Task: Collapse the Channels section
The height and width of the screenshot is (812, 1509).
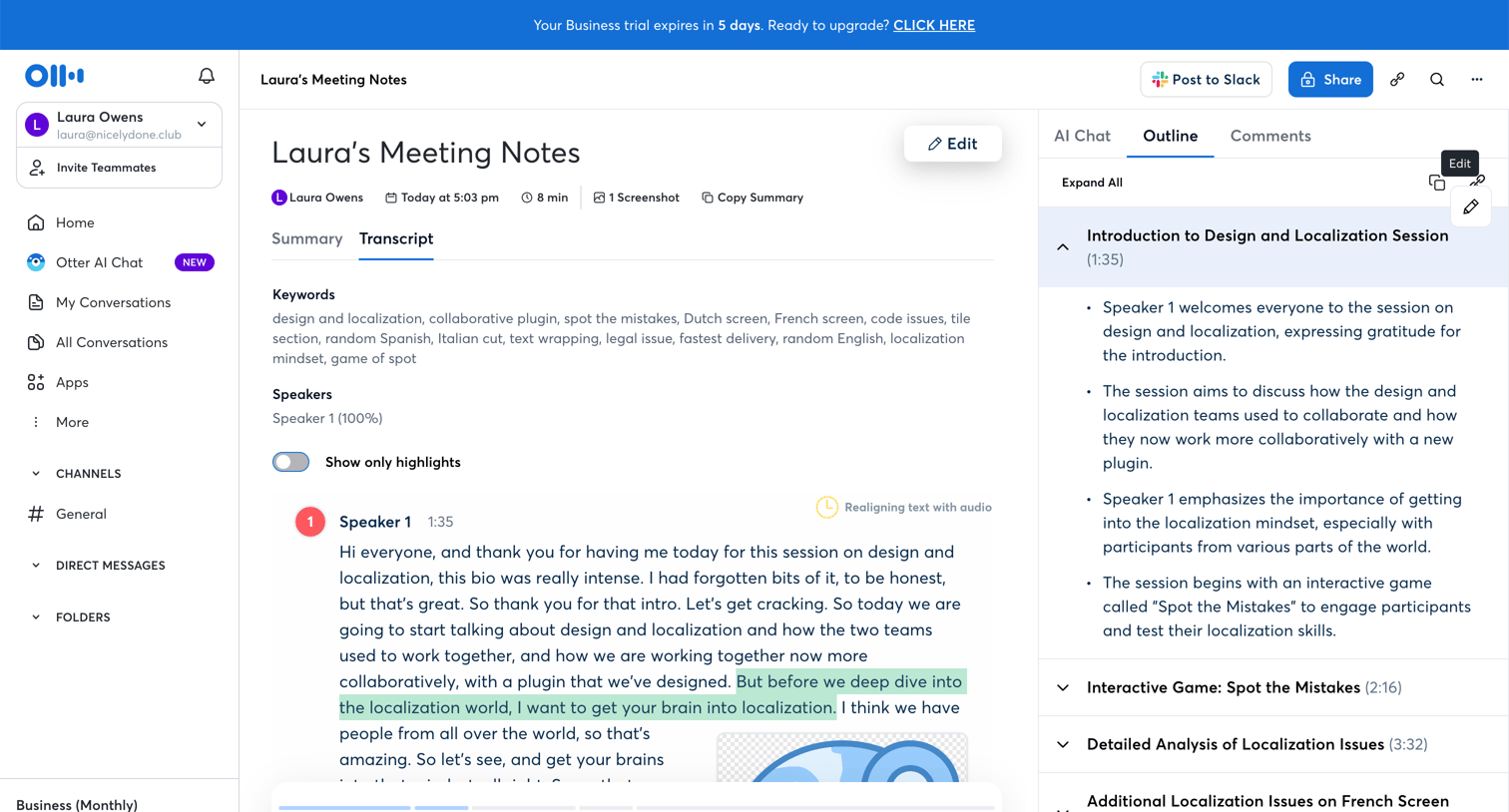Action: point(36,474)
